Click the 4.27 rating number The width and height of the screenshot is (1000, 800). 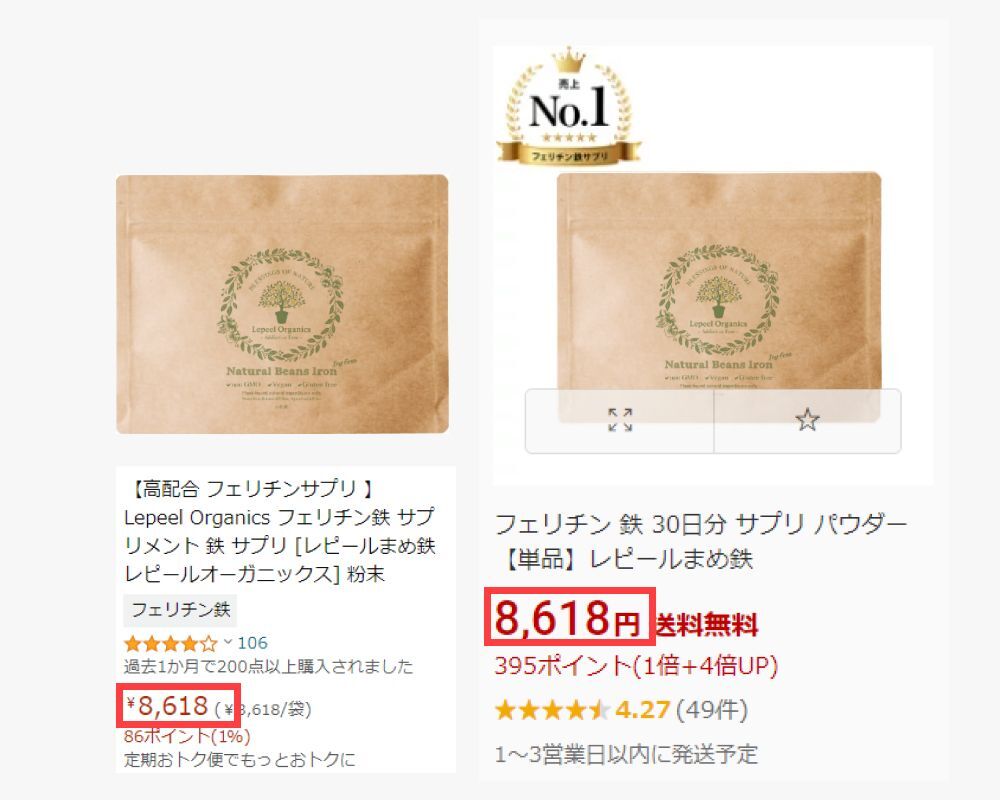642,709
